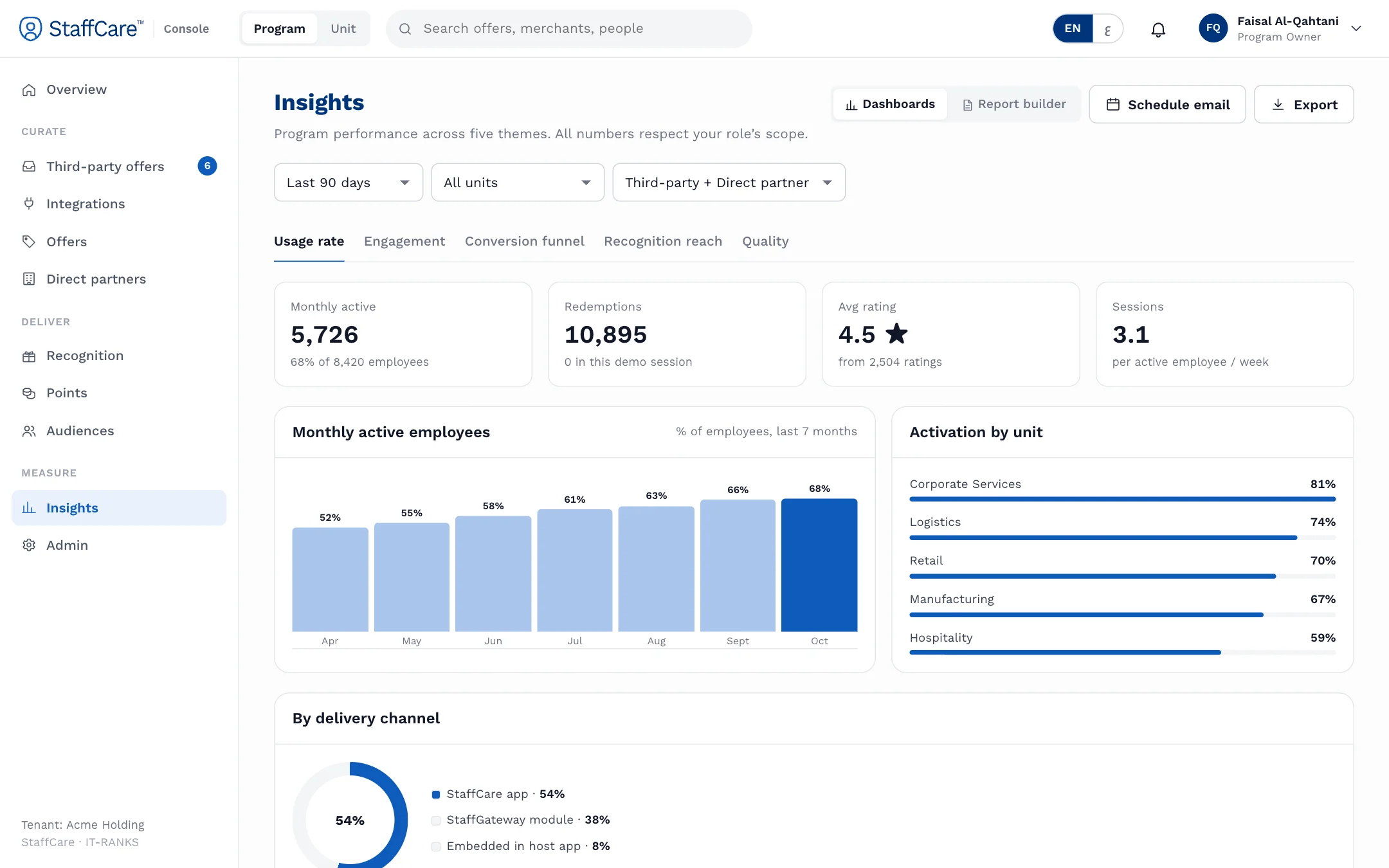Click the Audiences people icon

[29, 431]
